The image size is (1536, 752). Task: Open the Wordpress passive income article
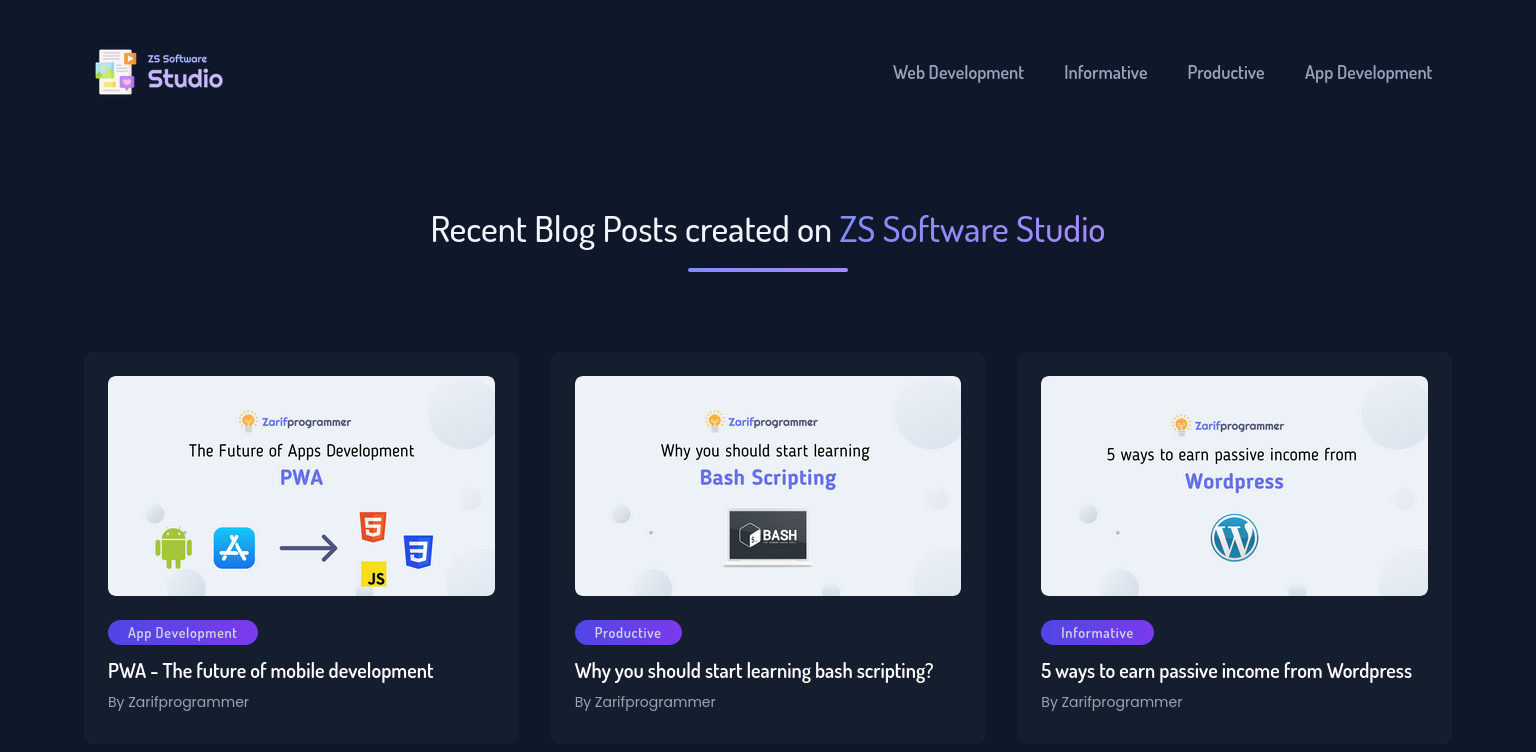click(x=1226, y=670)
